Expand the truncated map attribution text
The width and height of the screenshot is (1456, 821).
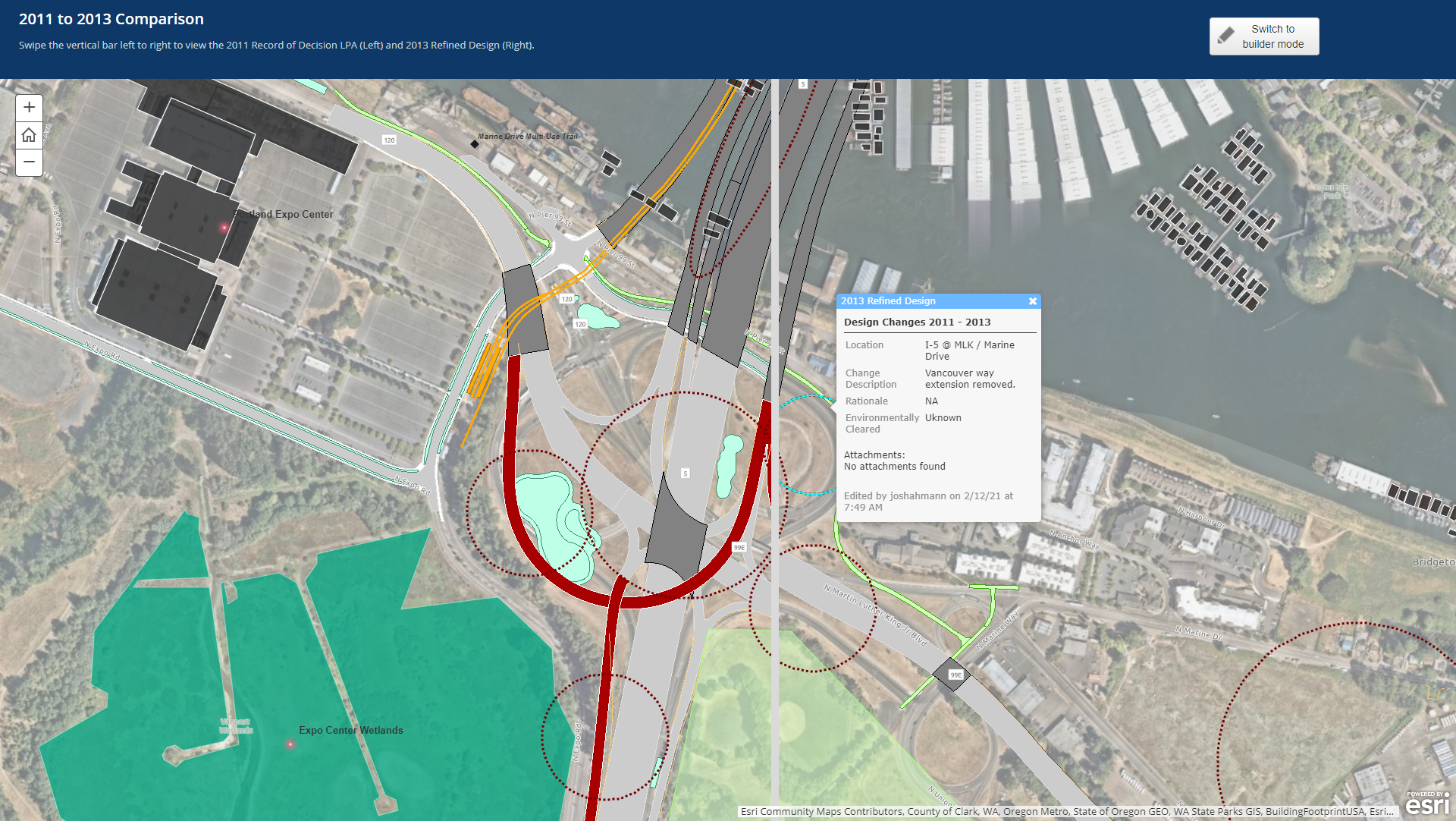pyautogui.click(x=1065, y=811)
